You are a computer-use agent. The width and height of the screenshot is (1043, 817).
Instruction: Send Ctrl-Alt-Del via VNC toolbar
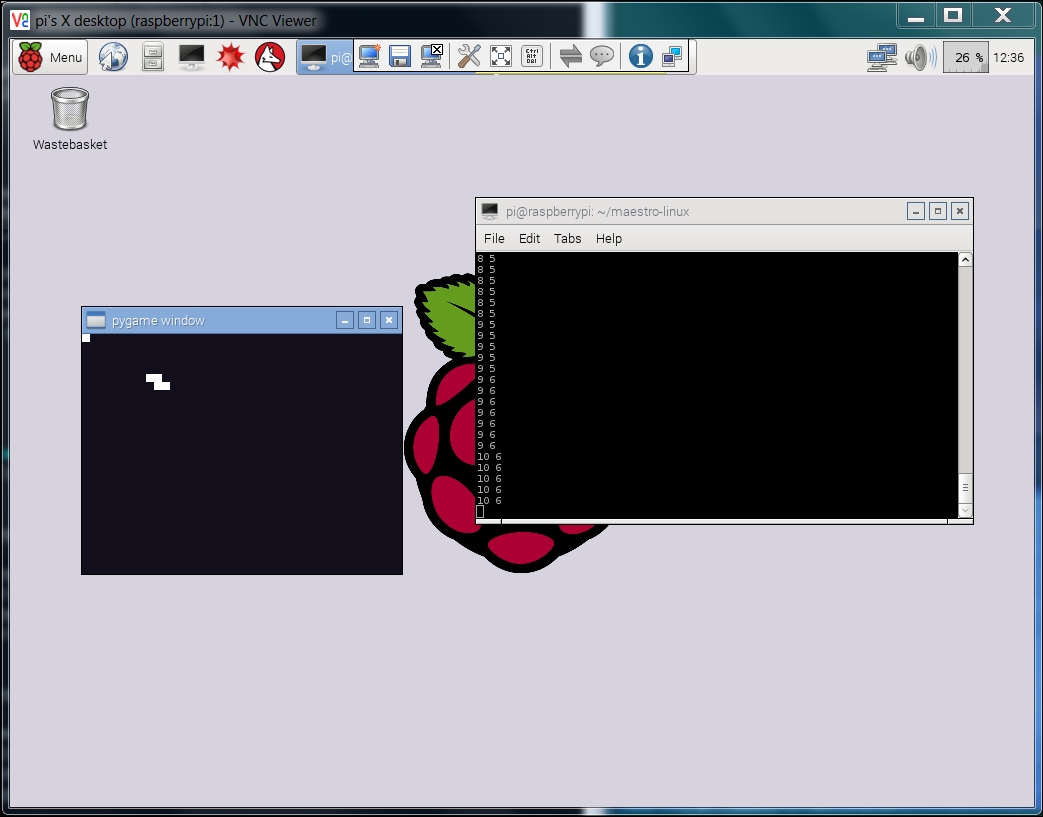(x=532, y=57)
